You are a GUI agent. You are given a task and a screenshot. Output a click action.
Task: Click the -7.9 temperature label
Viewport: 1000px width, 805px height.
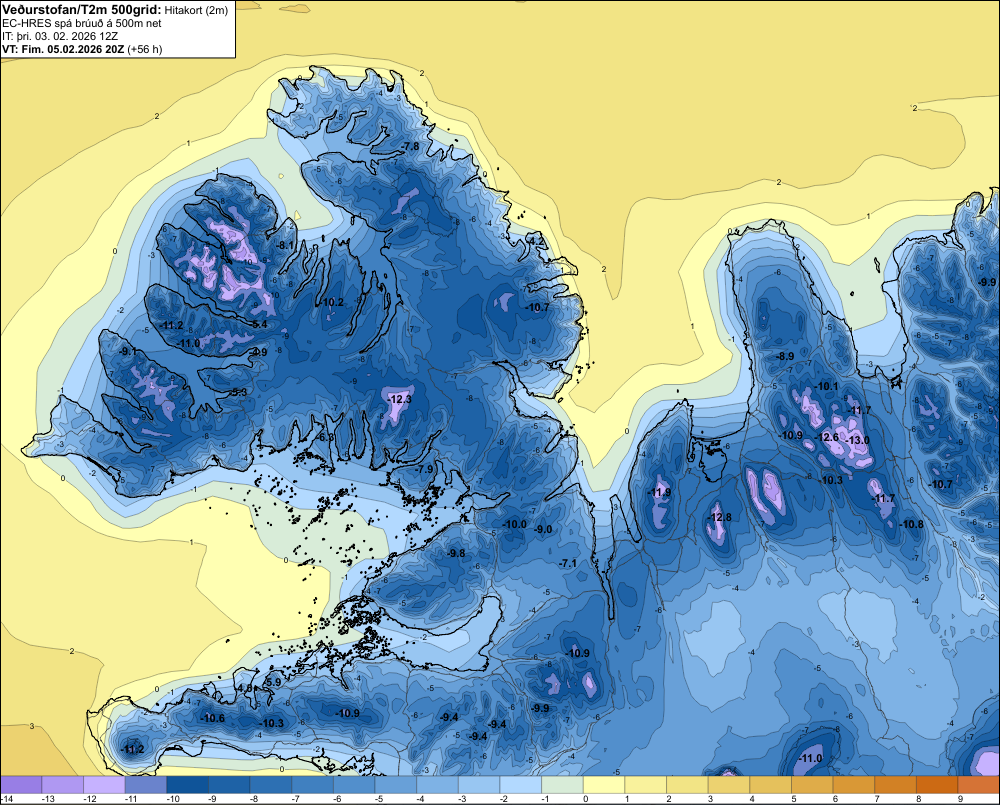pos(424,469)
